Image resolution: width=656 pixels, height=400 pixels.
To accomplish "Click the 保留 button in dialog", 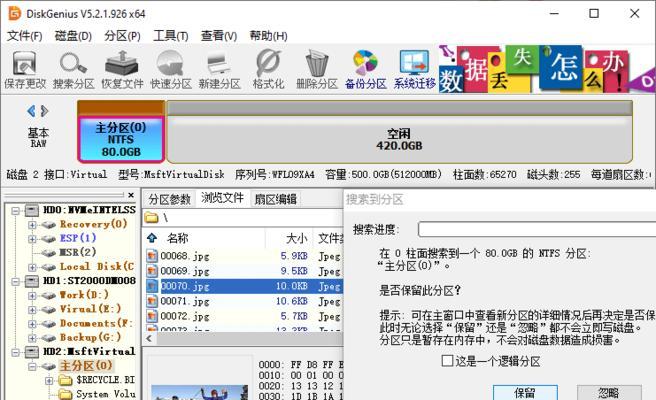I will click(525, 392).
